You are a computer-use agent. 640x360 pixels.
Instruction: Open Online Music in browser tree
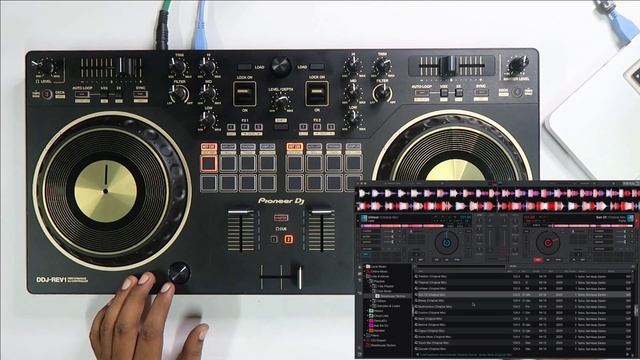click(379, 271)
